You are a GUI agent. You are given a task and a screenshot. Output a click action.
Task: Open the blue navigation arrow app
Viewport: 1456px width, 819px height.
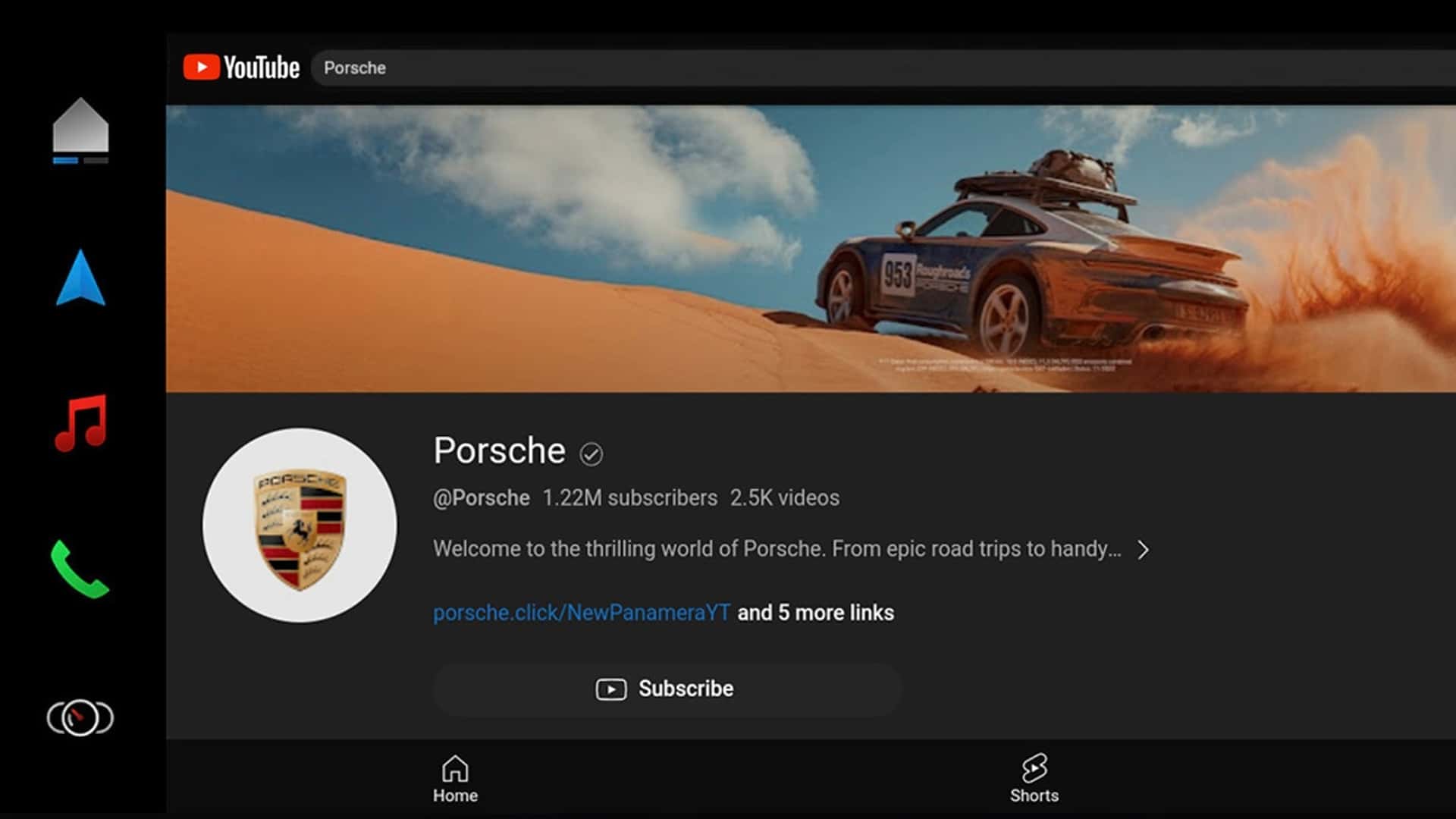pos(80,278)
